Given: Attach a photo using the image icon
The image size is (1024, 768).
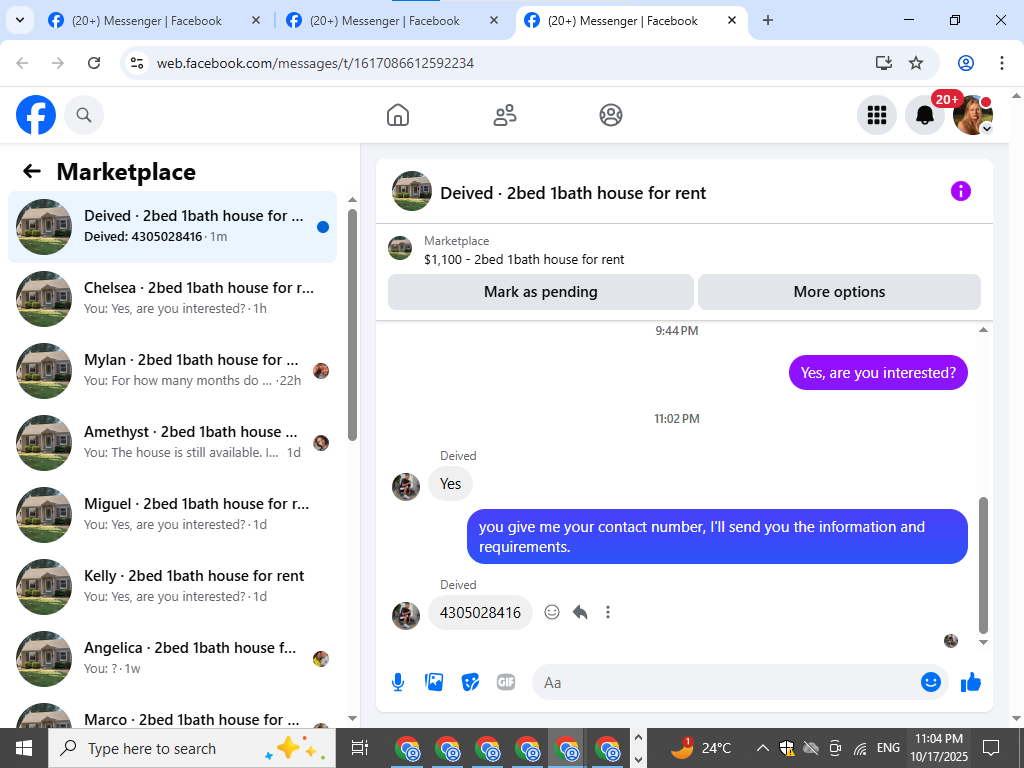Looking at the screenshot, I should (x=434, y=682).
